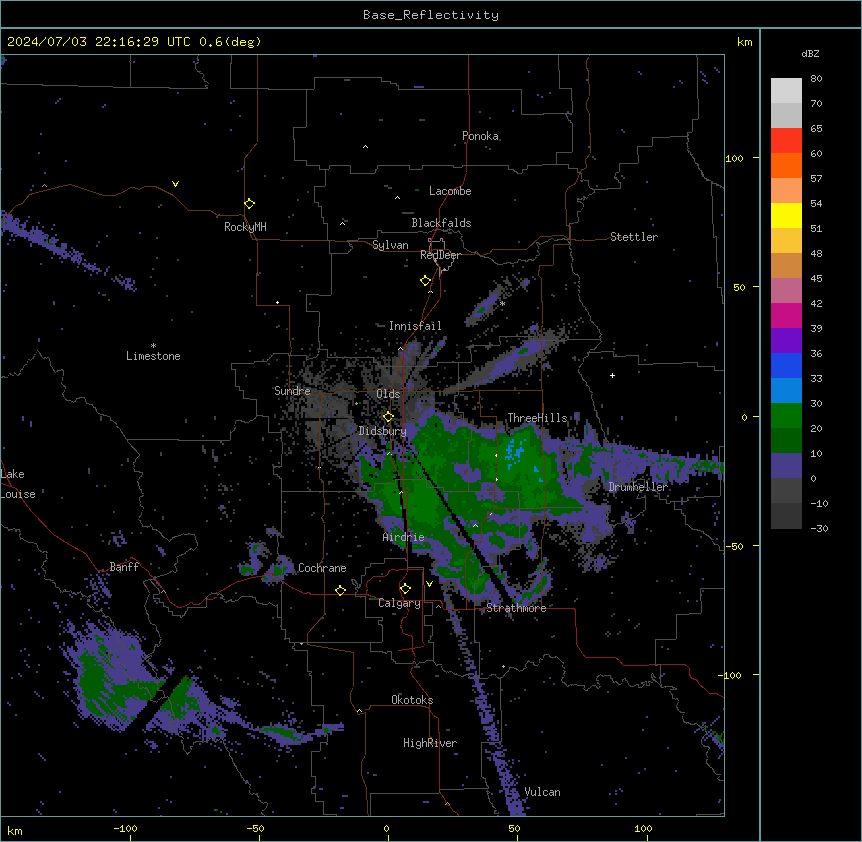Click the Cochrane label
Viewport: 862px width, 842px height.
[322, 568]
